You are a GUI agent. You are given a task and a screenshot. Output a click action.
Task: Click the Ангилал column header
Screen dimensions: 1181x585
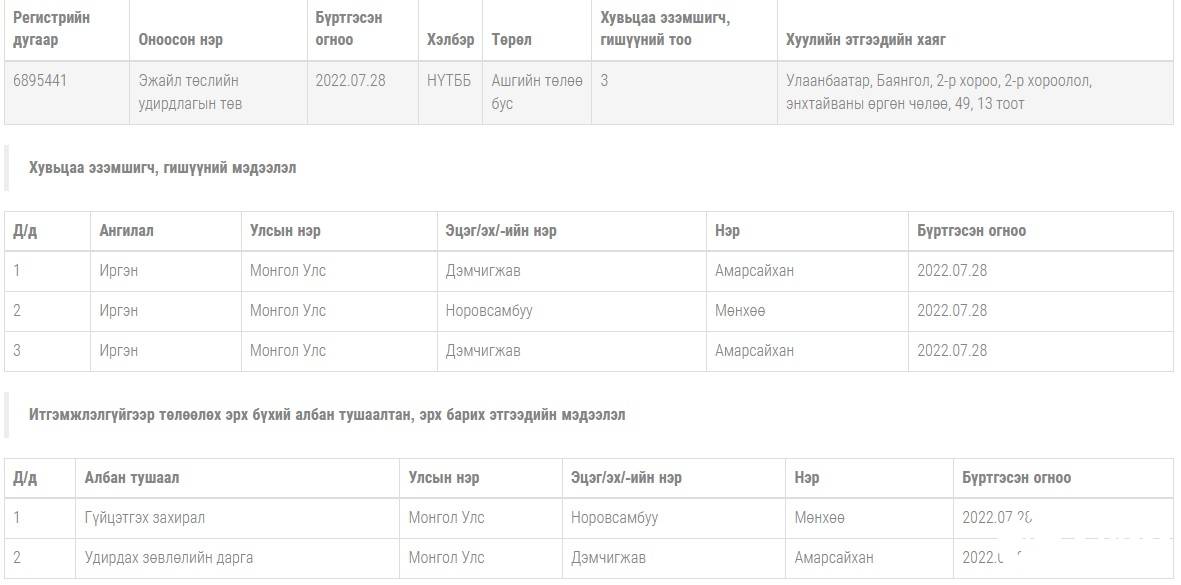click(127, 230)
